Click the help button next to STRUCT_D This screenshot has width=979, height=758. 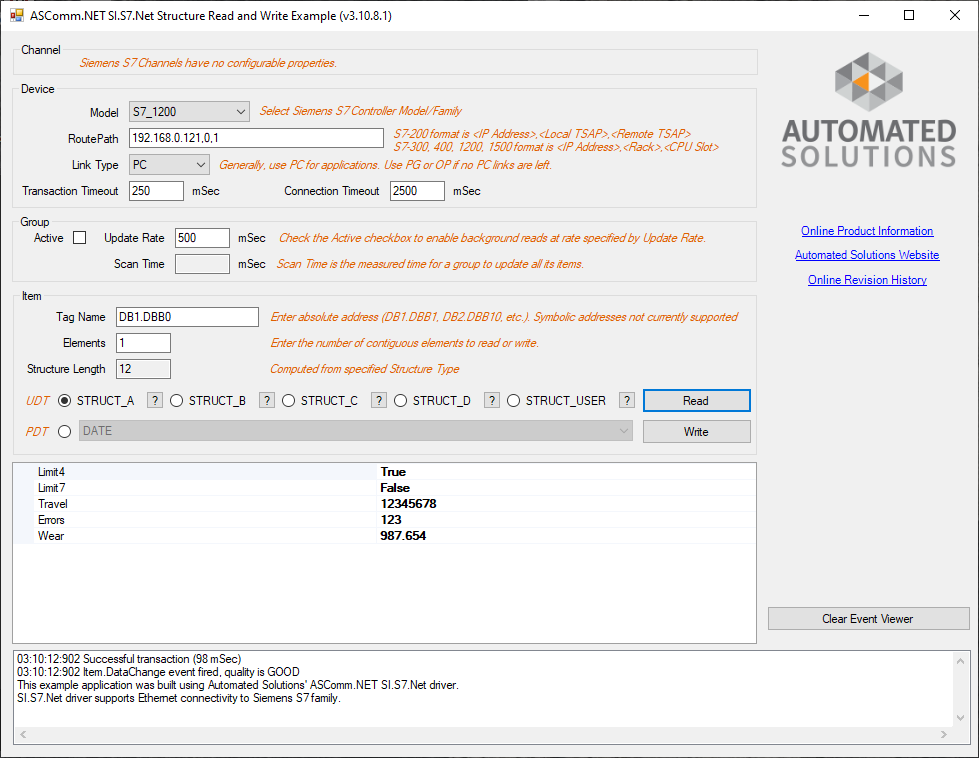coord(492,401)
